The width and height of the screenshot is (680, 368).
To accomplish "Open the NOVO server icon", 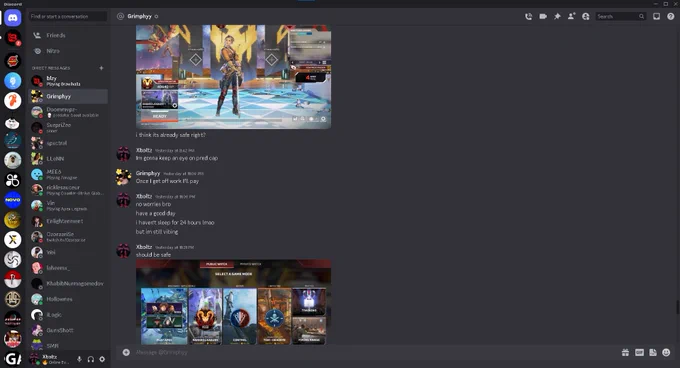I will click(13, 200).
